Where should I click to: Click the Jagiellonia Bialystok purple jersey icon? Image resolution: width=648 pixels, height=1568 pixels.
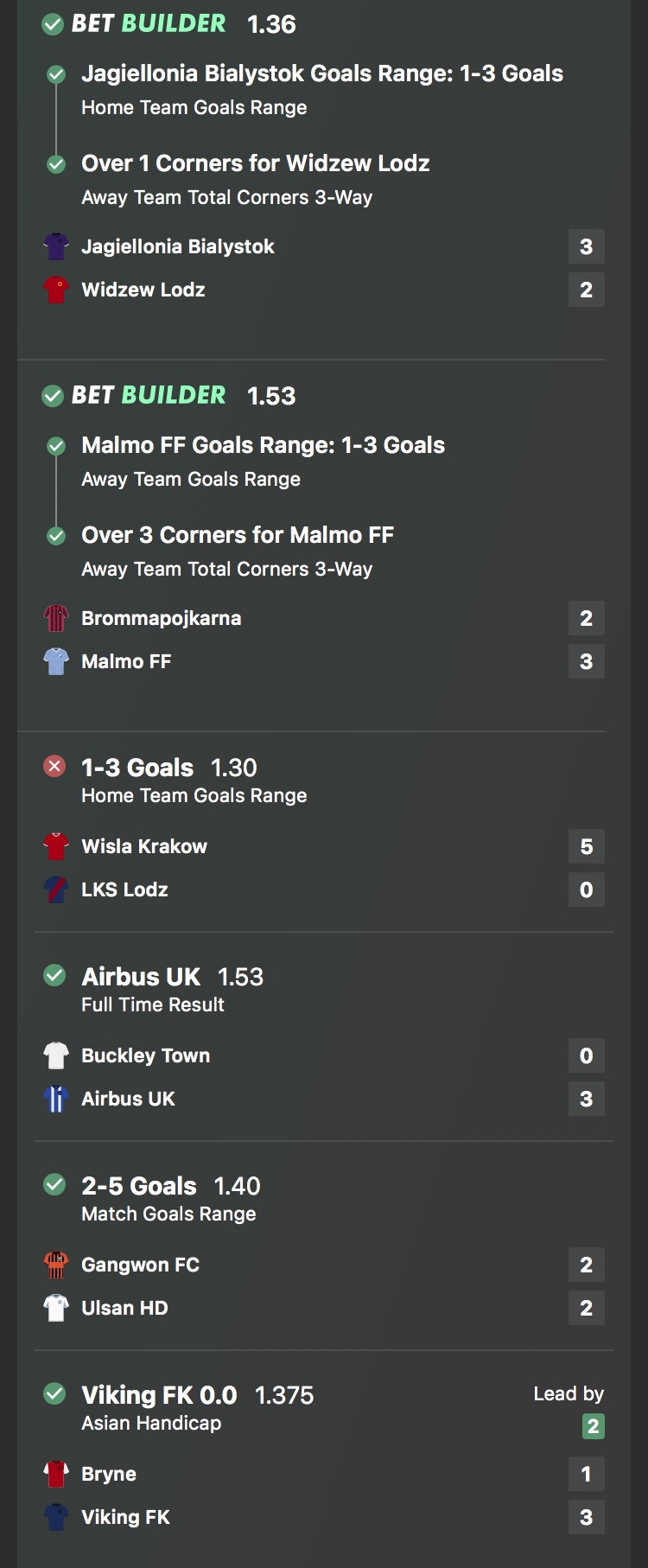coord(56,246)
